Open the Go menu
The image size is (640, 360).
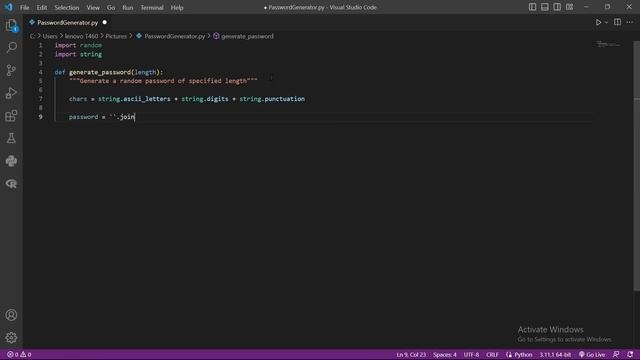(111, 7)
